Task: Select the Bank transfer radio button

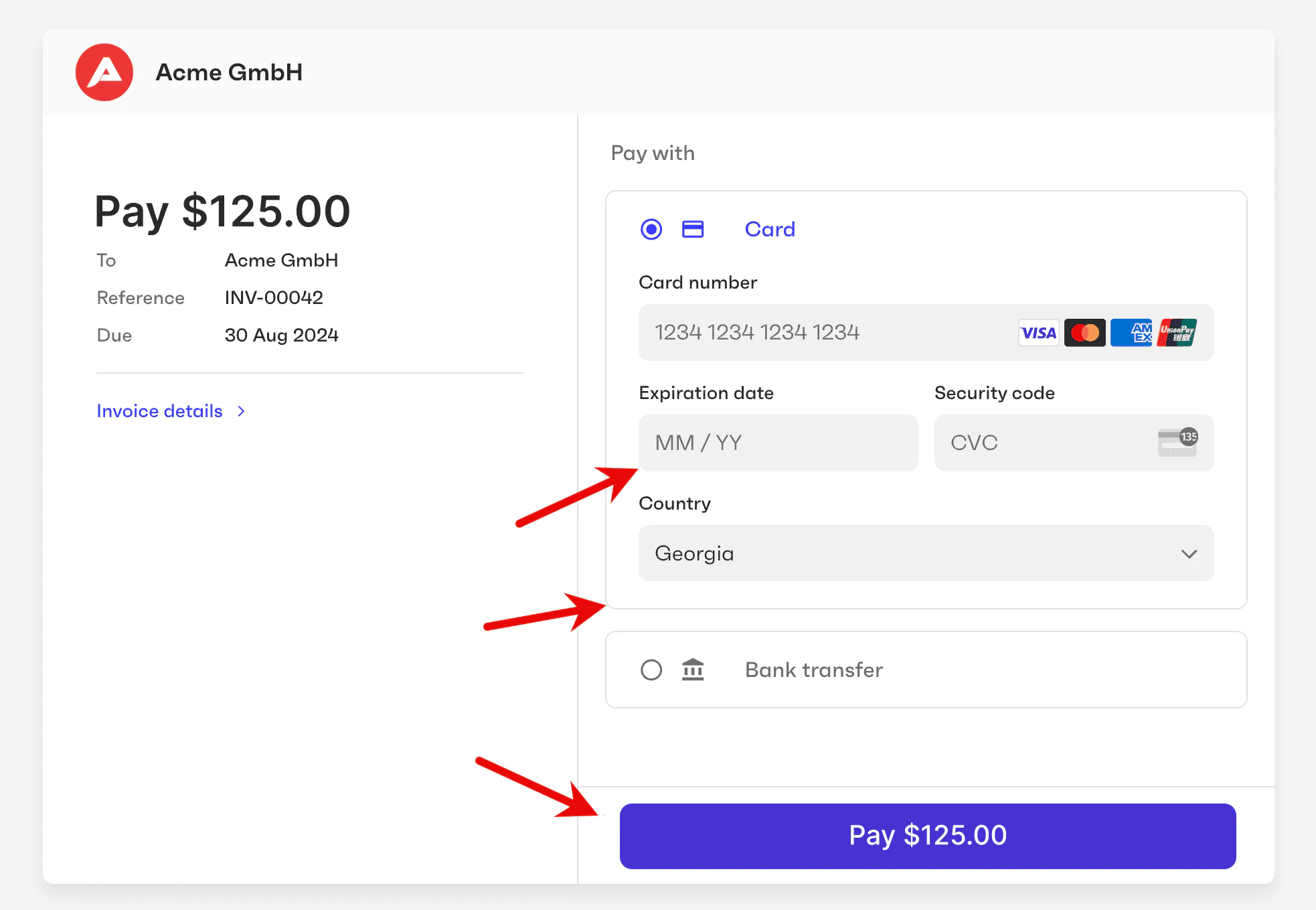Action: [650, 670]
